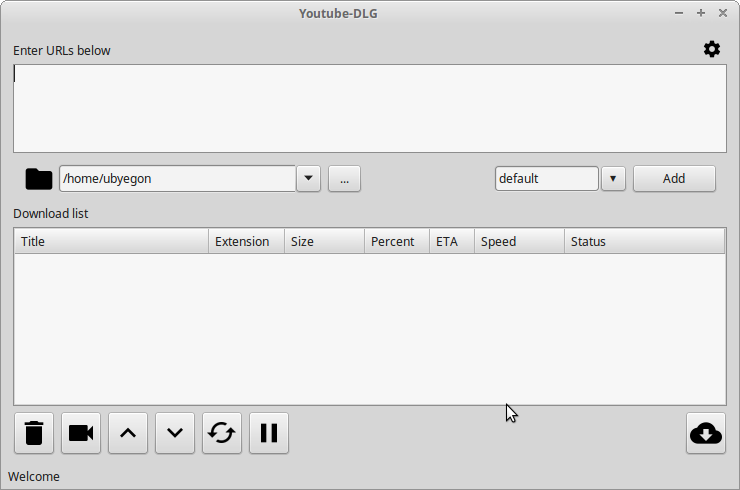Open settings via the gear icon

712,49
